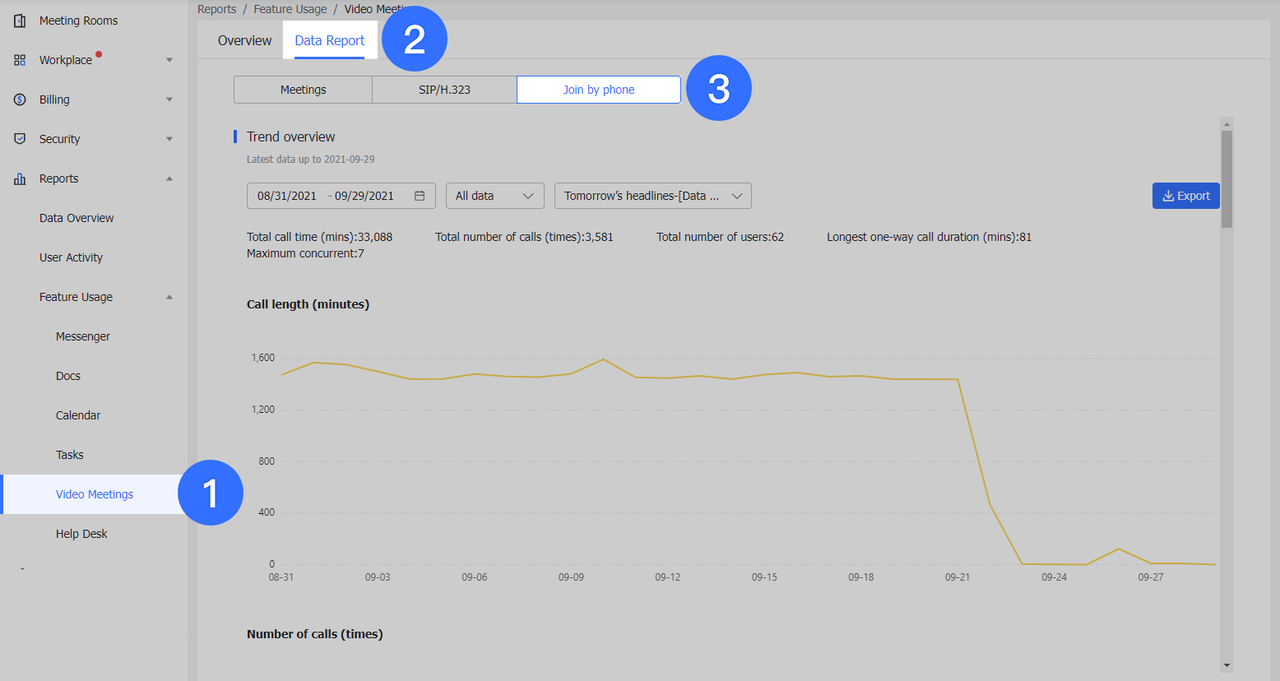Click the Workplace grid icon

pyautogui.click(x=20, y=60)
